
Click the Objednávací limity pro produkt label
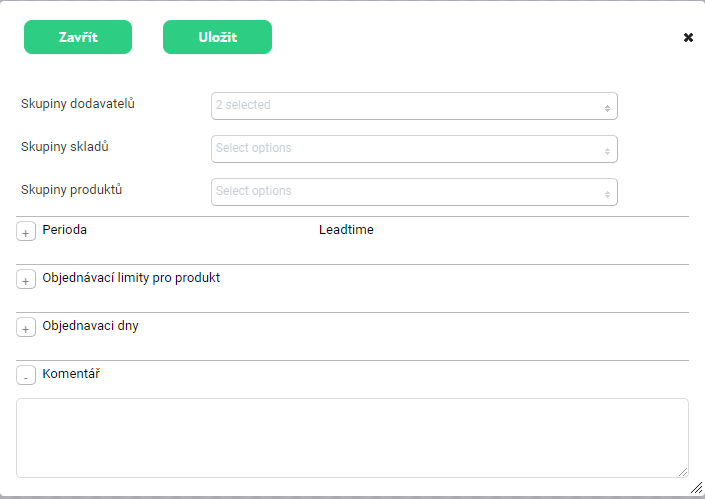click(x=131, y=278)
